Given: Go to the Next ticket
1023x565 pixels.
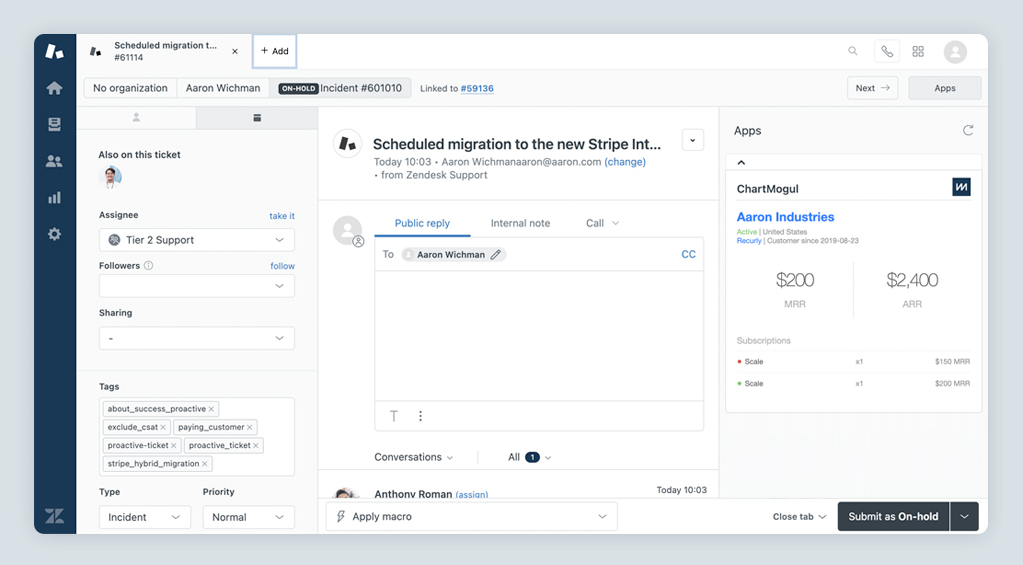Looking at the screenshot, I should pos(872,88).
